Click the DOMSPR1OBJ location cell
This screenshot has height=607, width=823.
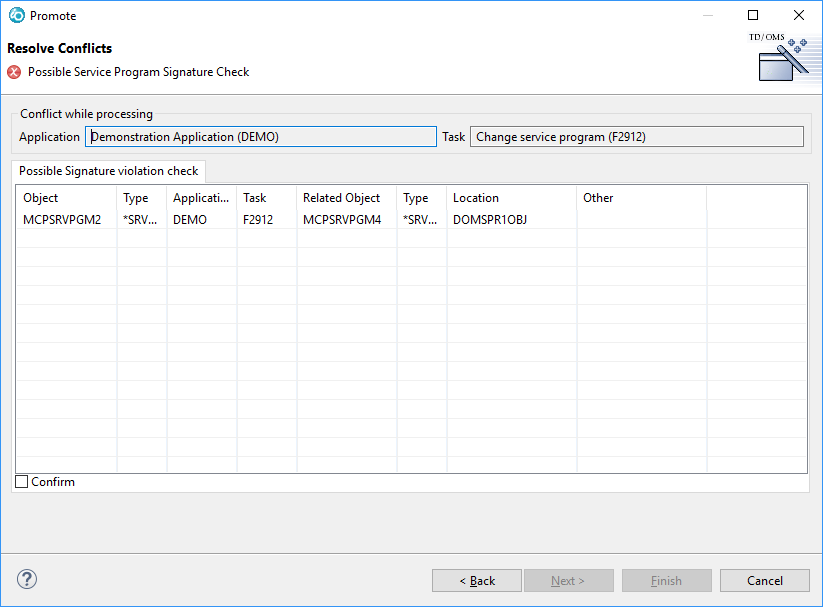pos(490,219)
